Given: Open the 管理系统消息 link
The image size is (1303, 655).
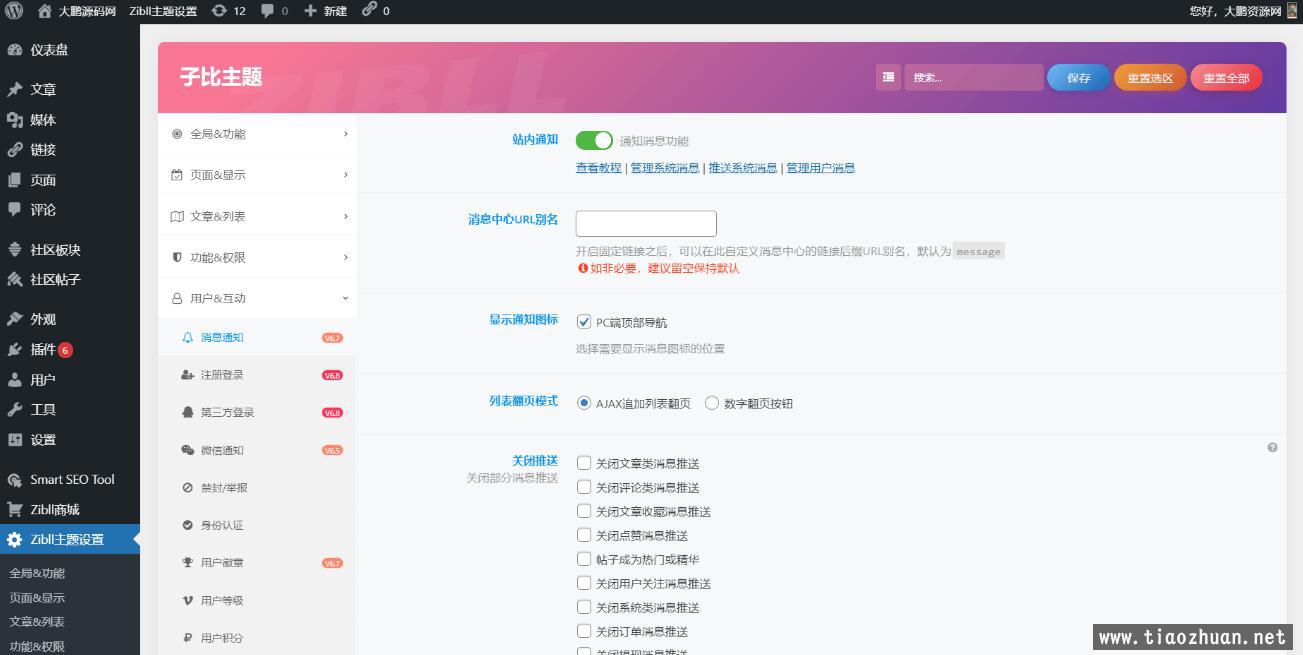Looking at the screenshot, I should click(x=665, y=168).
